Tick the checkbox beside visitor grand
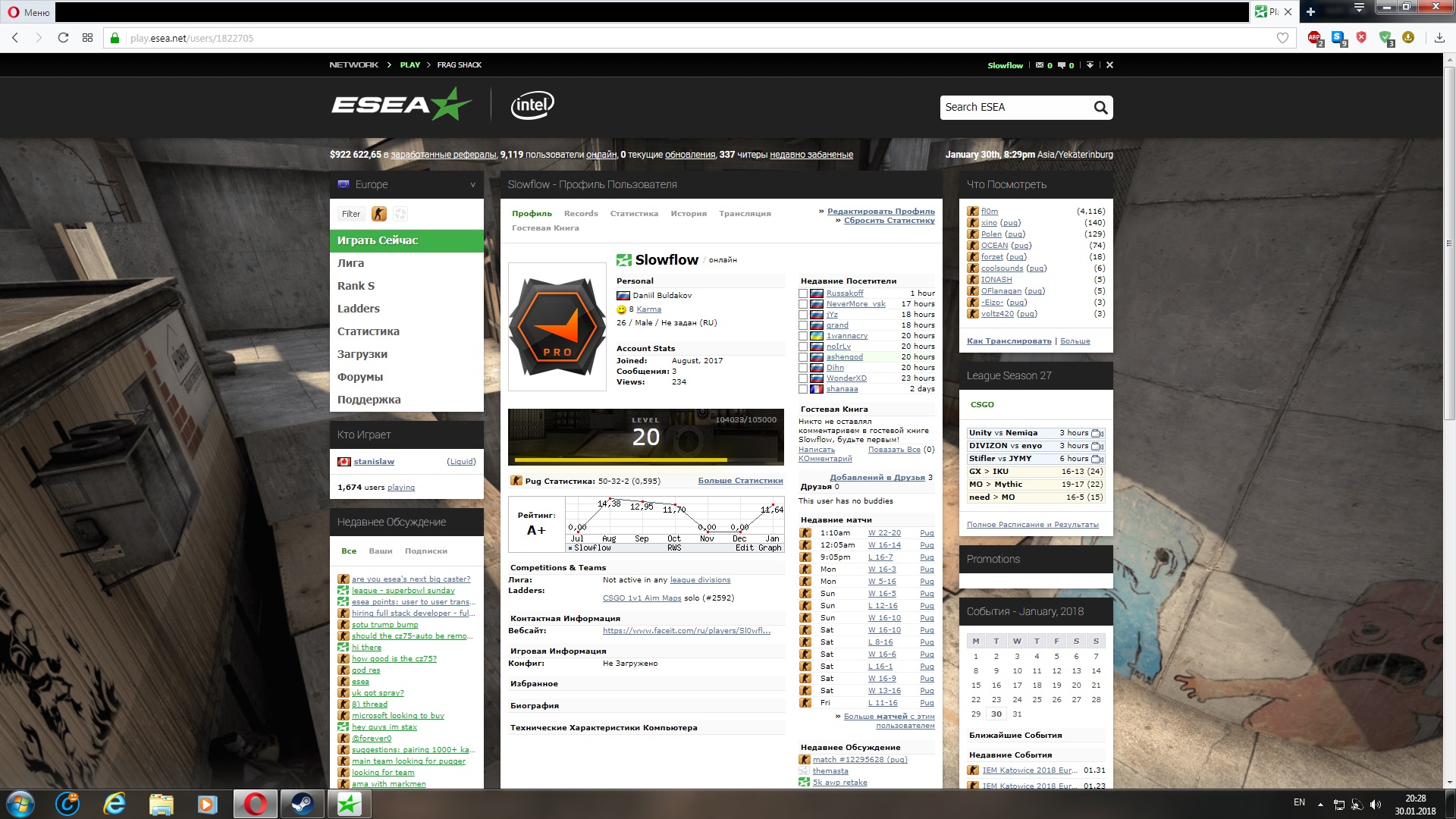 803,325
